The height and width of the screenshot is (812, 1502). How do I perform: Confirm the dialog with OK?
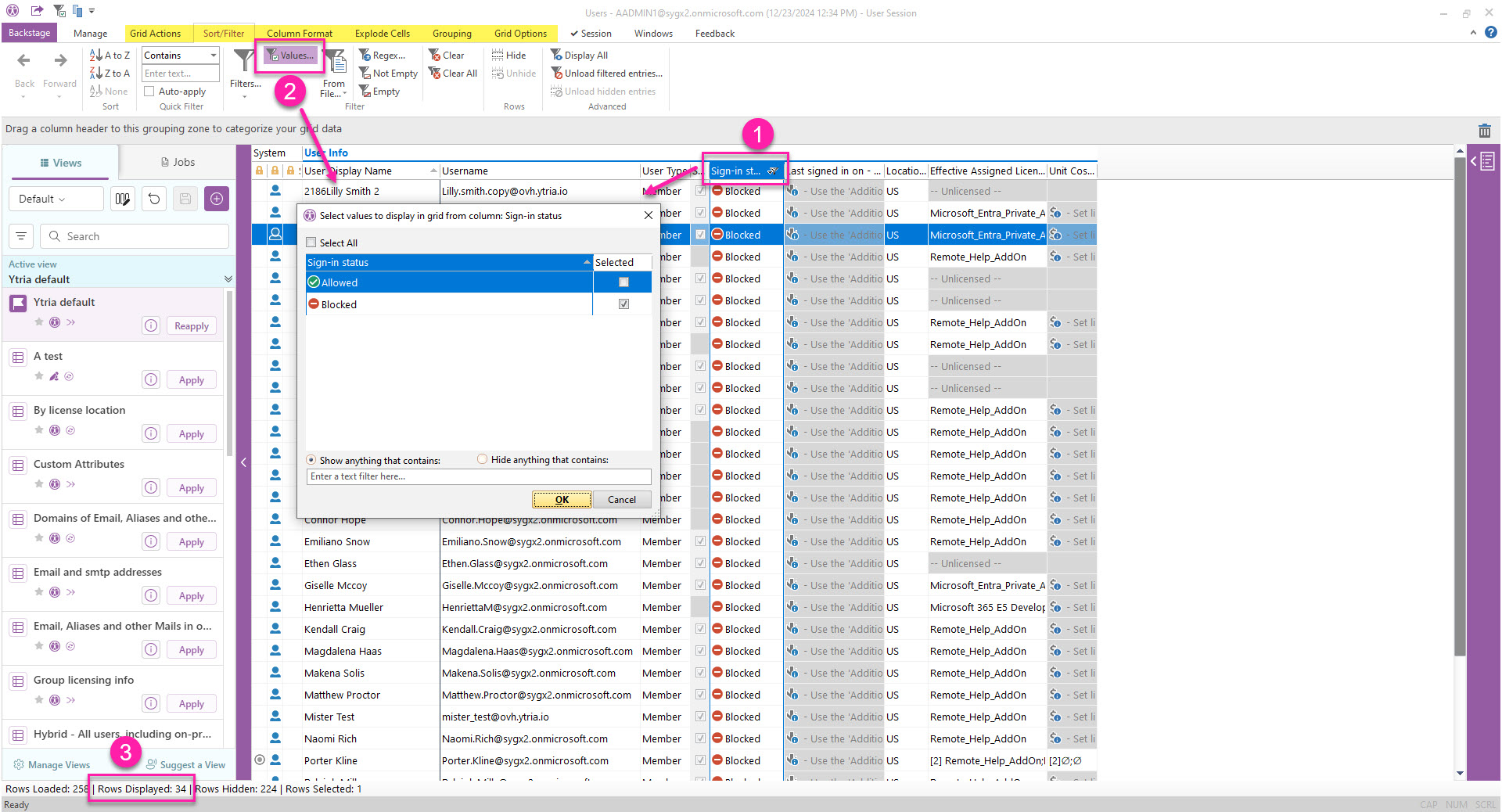pyautogui.click(x=561, y=500)
